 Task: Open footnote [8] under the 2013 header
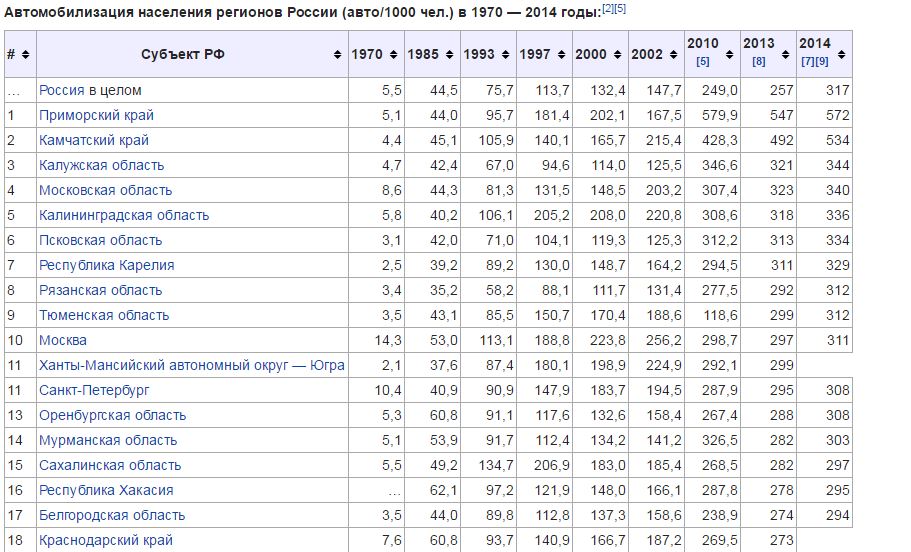tap(758, 62)
